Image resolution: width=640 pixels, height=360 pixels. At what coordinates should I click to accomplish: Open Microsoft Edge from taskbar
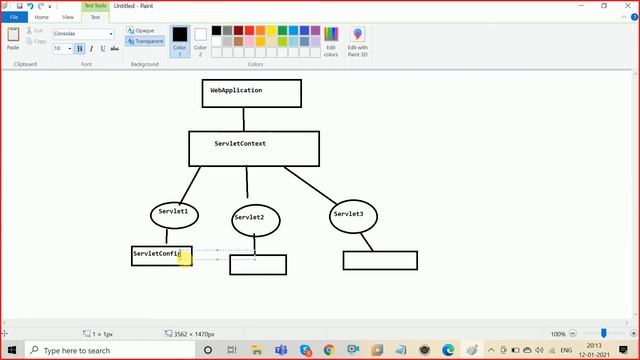tap(448, 350)
